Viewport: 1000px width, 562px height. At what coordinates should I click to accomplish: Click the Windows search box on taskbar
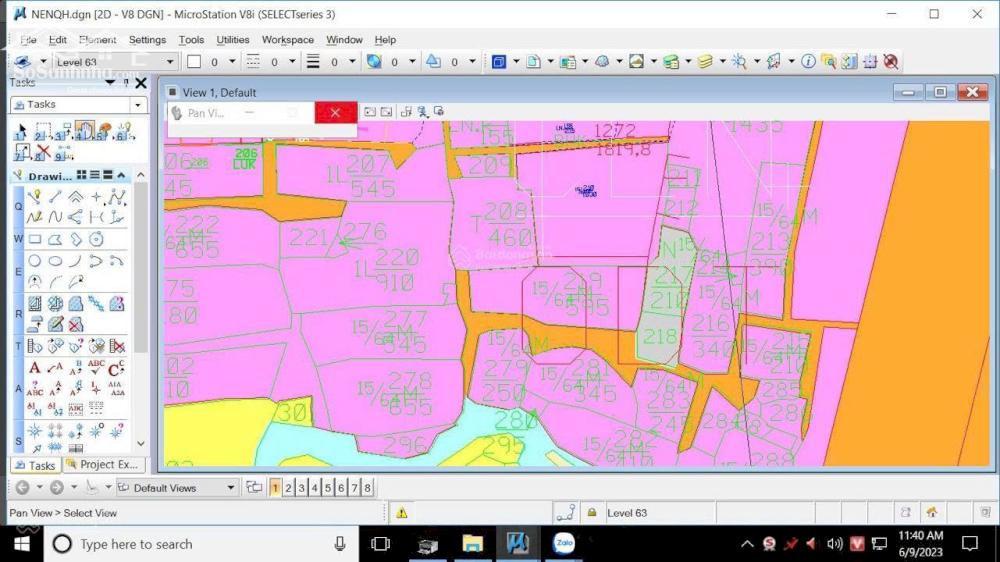point(135,544)
